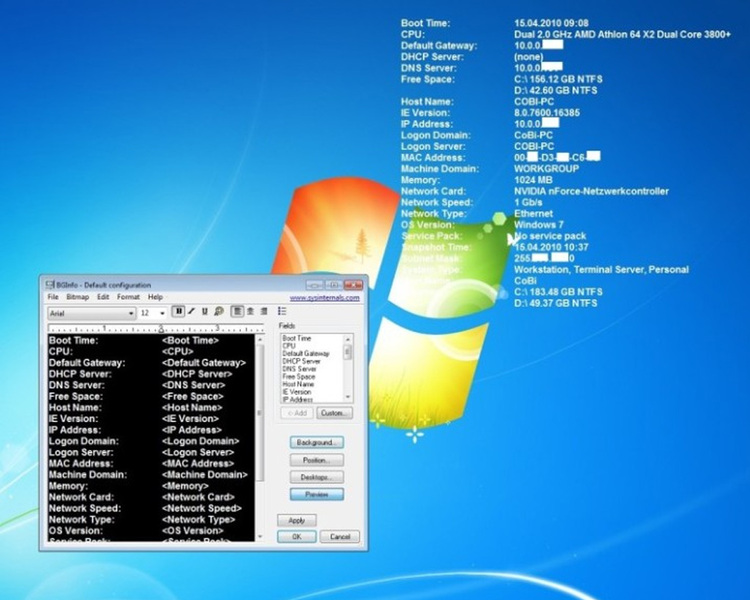The height and width of the screenshot is (600, 750).
Task: Click 'Logon Domain:' label in editor
Action: [x=84, y=441]
